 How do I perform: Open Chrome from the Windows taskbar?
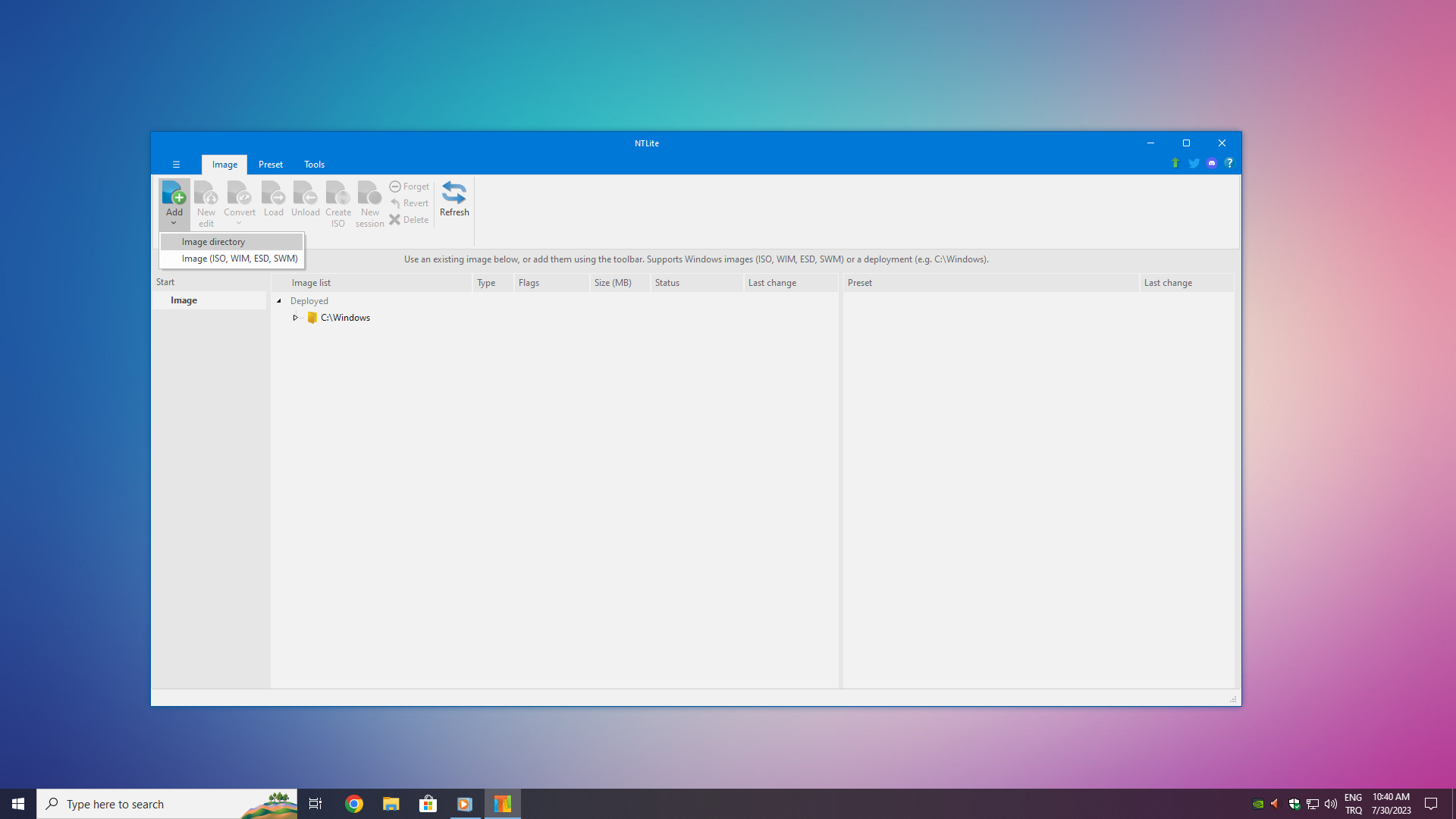[x=354, y=804]
